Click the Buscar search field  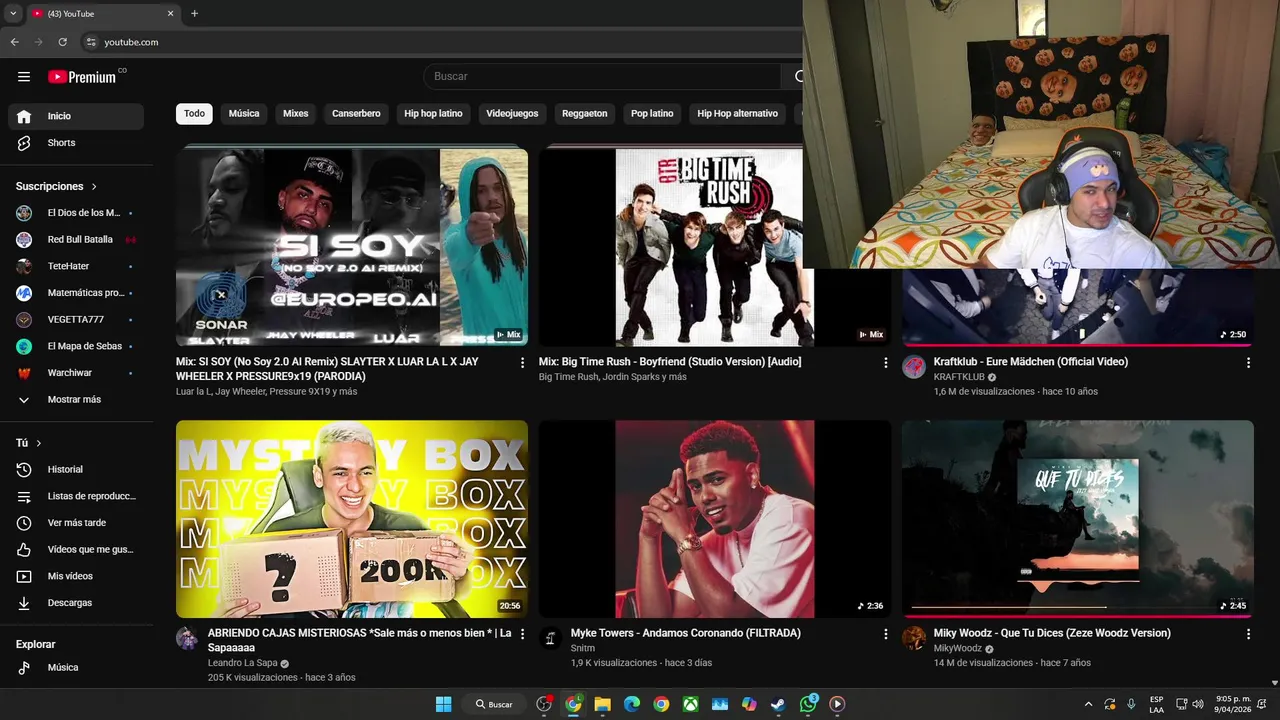[602, 77]
